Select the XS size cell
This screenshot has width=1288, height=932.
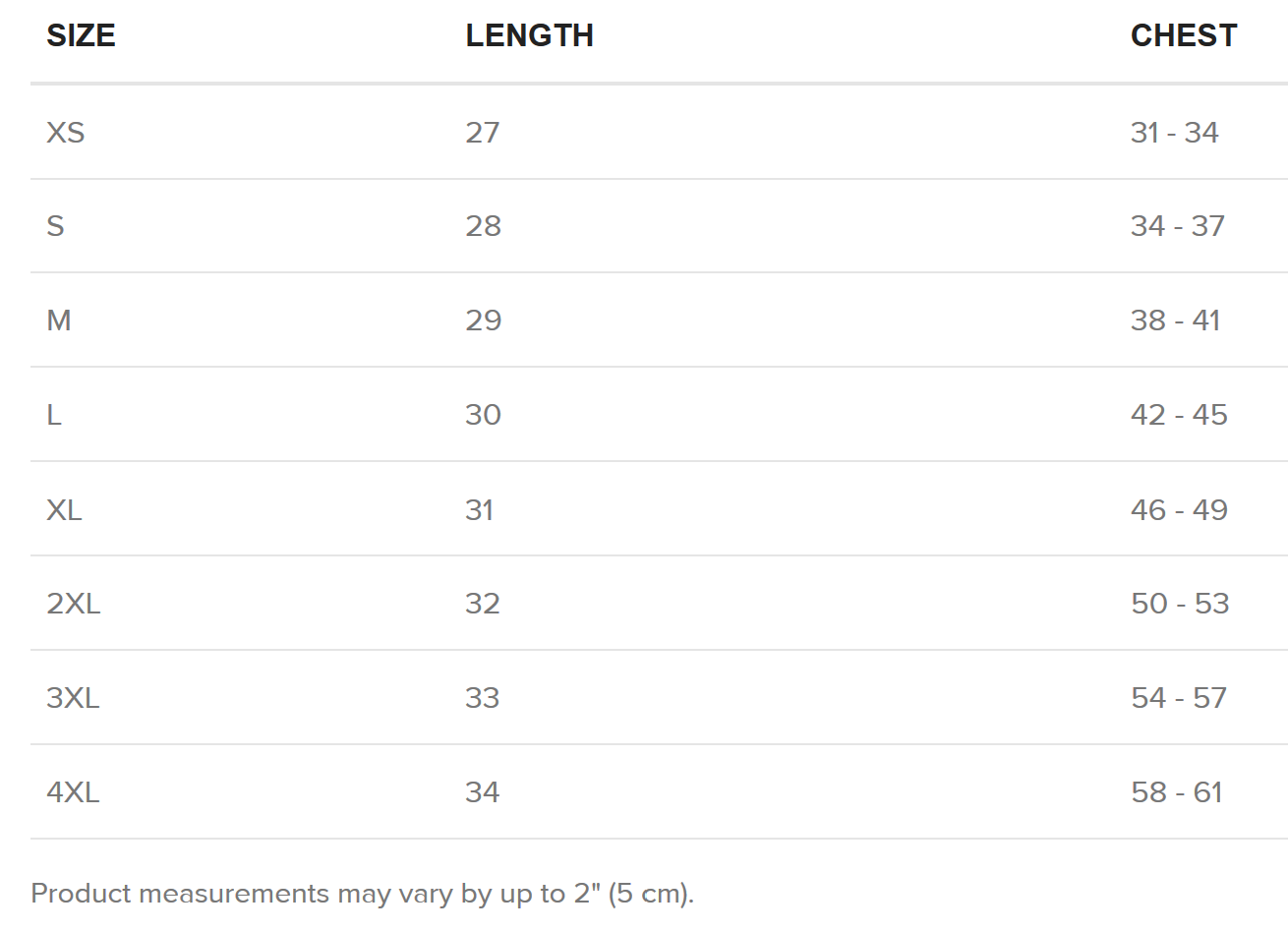[66, 132]
